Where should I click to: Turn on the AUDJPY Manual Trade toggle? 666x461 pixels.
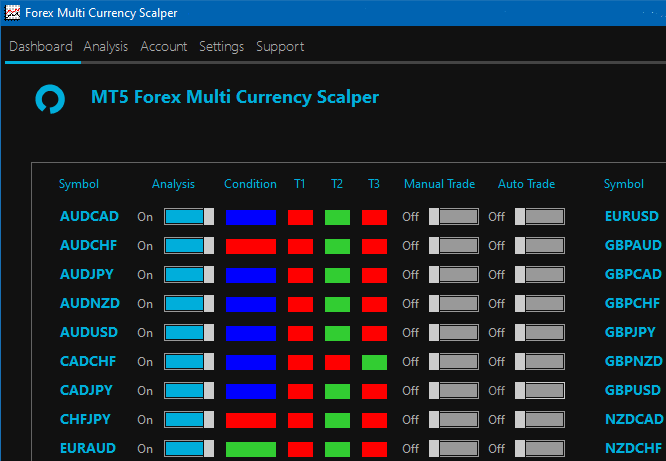click(x=454, y=274)
